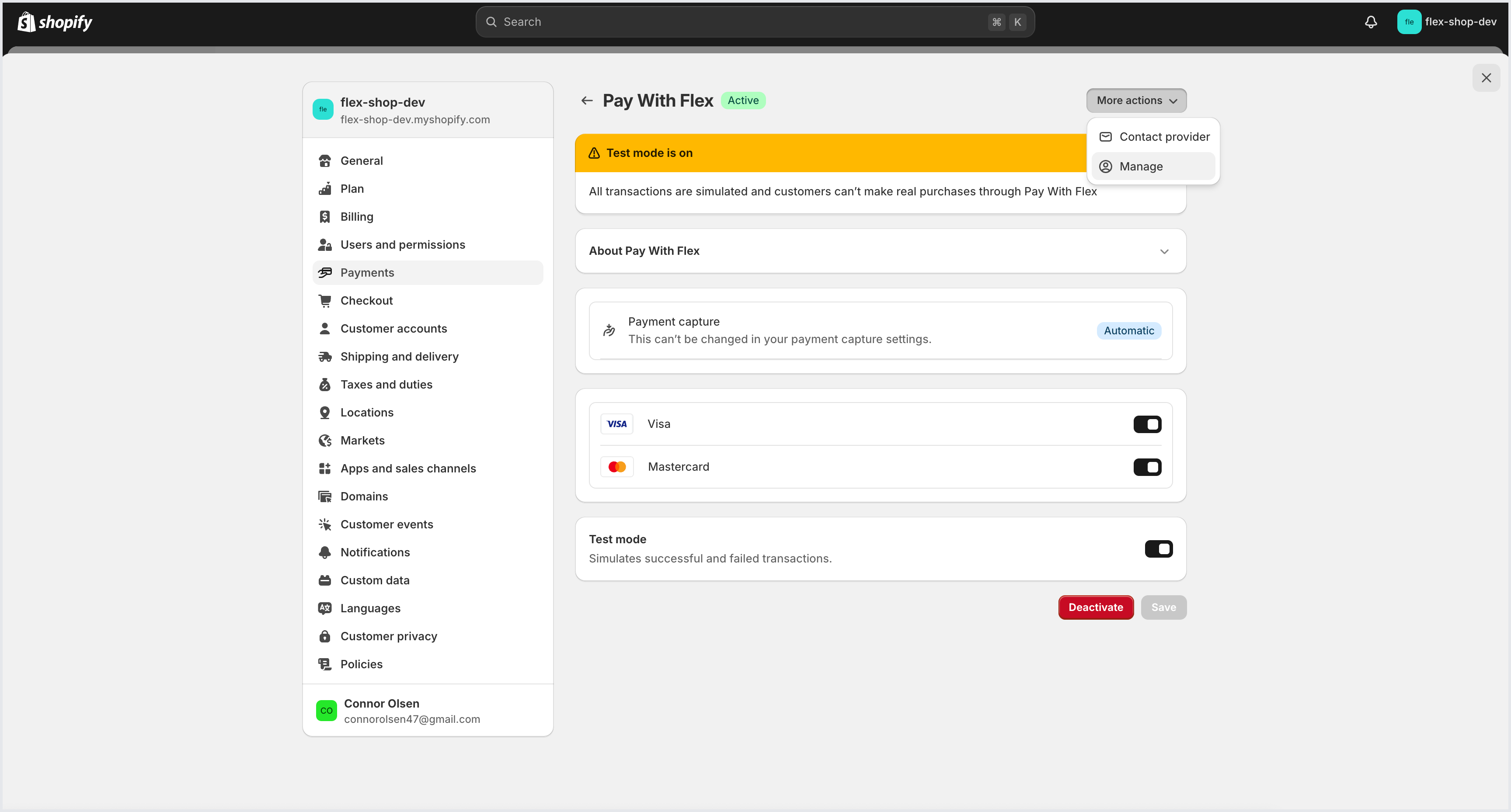Click the Payment capture icon
The image size is (1511, 812).
pos(609,331)
